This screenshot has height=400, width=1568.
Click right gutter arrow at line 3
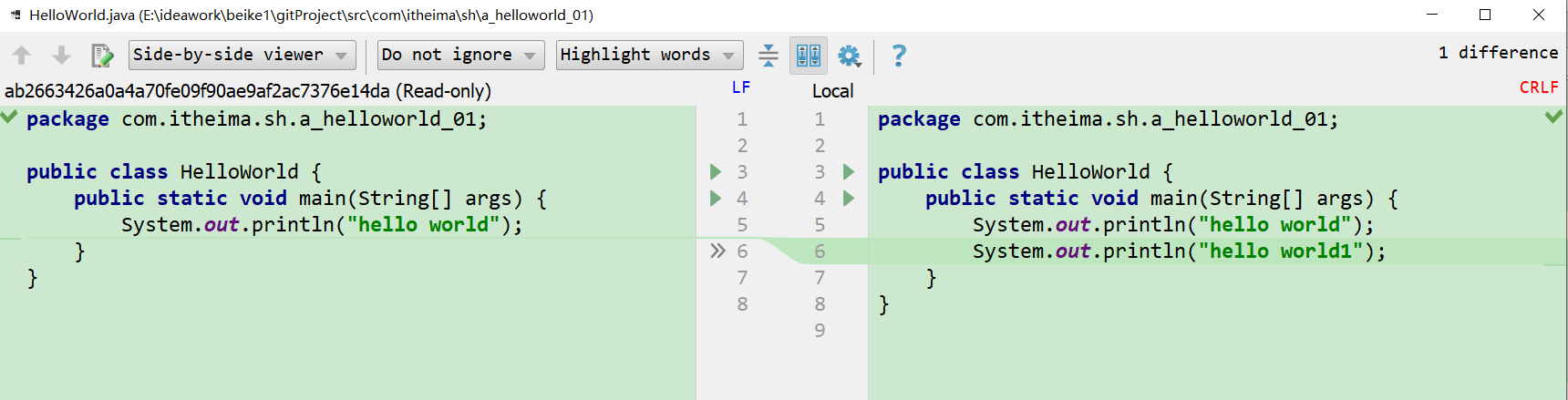pos(849,171)
